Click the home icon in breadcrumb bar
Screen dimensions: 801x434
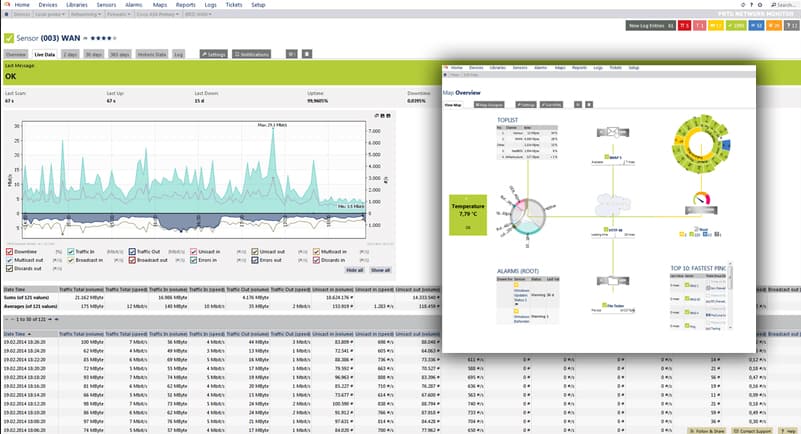click(6, 14)
